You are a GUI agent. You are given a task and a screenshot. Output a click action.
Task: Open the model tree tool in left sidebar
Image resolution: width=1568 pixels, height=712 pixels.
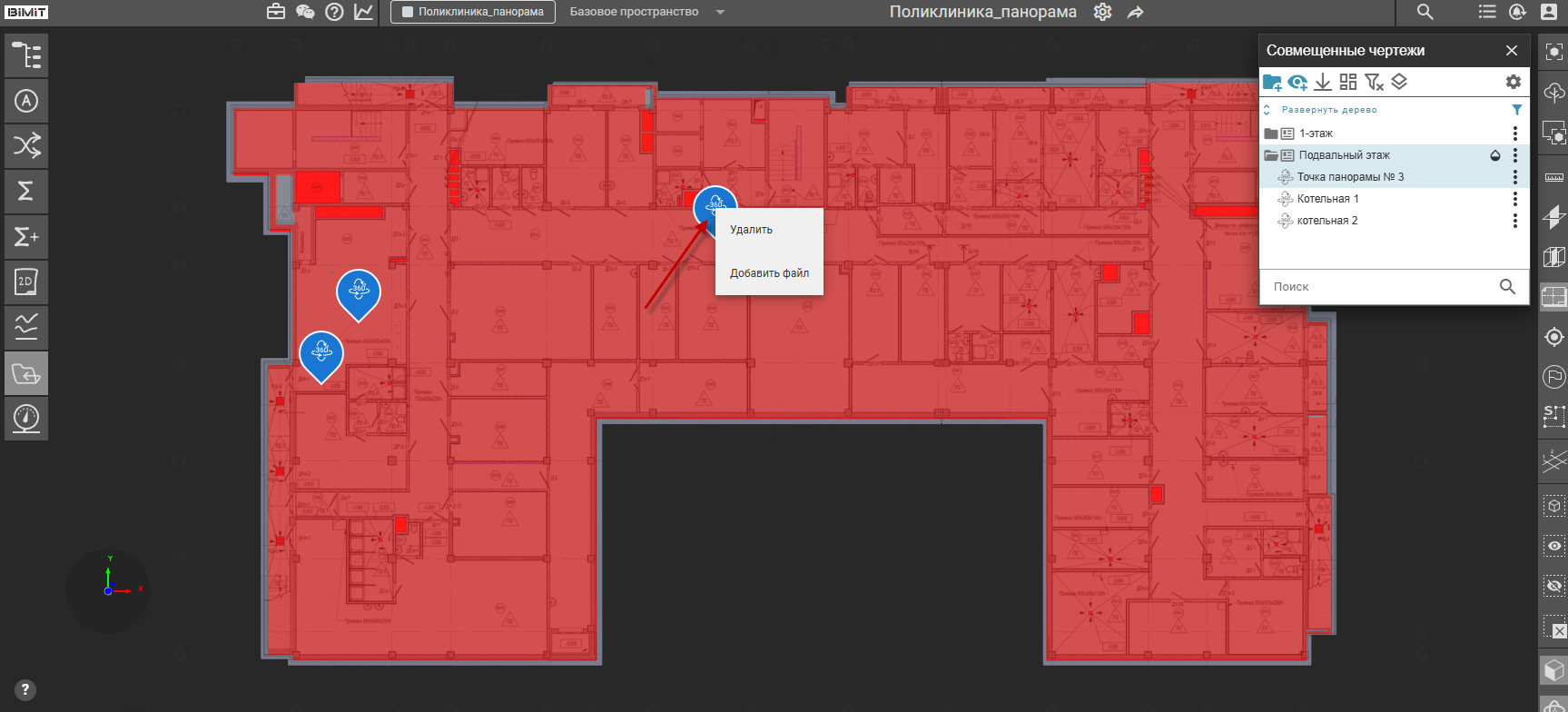[26, 55]
